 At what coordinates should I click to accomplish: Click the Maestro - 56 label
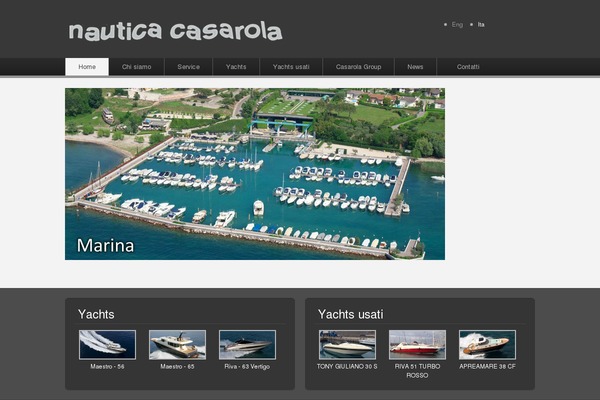click(x=107, y=366)
